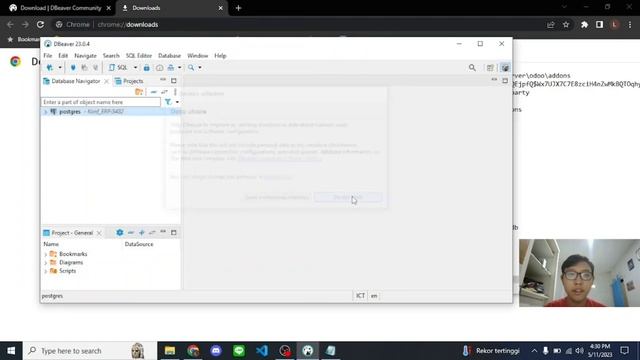
Task: Open the Navigate menu
Action: [85, 56]
